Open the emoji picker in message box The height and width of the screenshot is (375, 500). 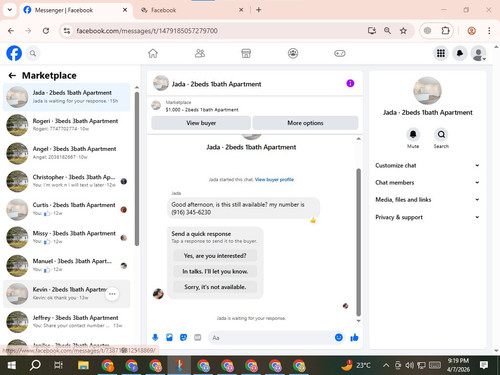pyautogui.click(x=339, y=337)
